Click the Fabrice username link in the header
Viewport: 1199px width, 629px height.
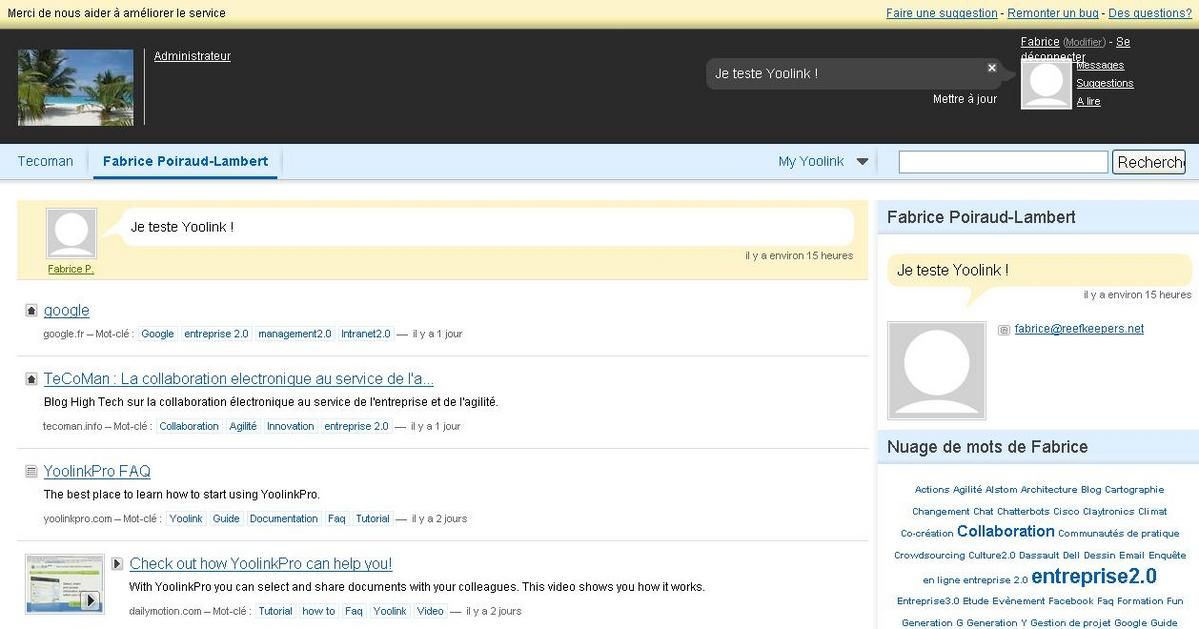coord(1040,42)
